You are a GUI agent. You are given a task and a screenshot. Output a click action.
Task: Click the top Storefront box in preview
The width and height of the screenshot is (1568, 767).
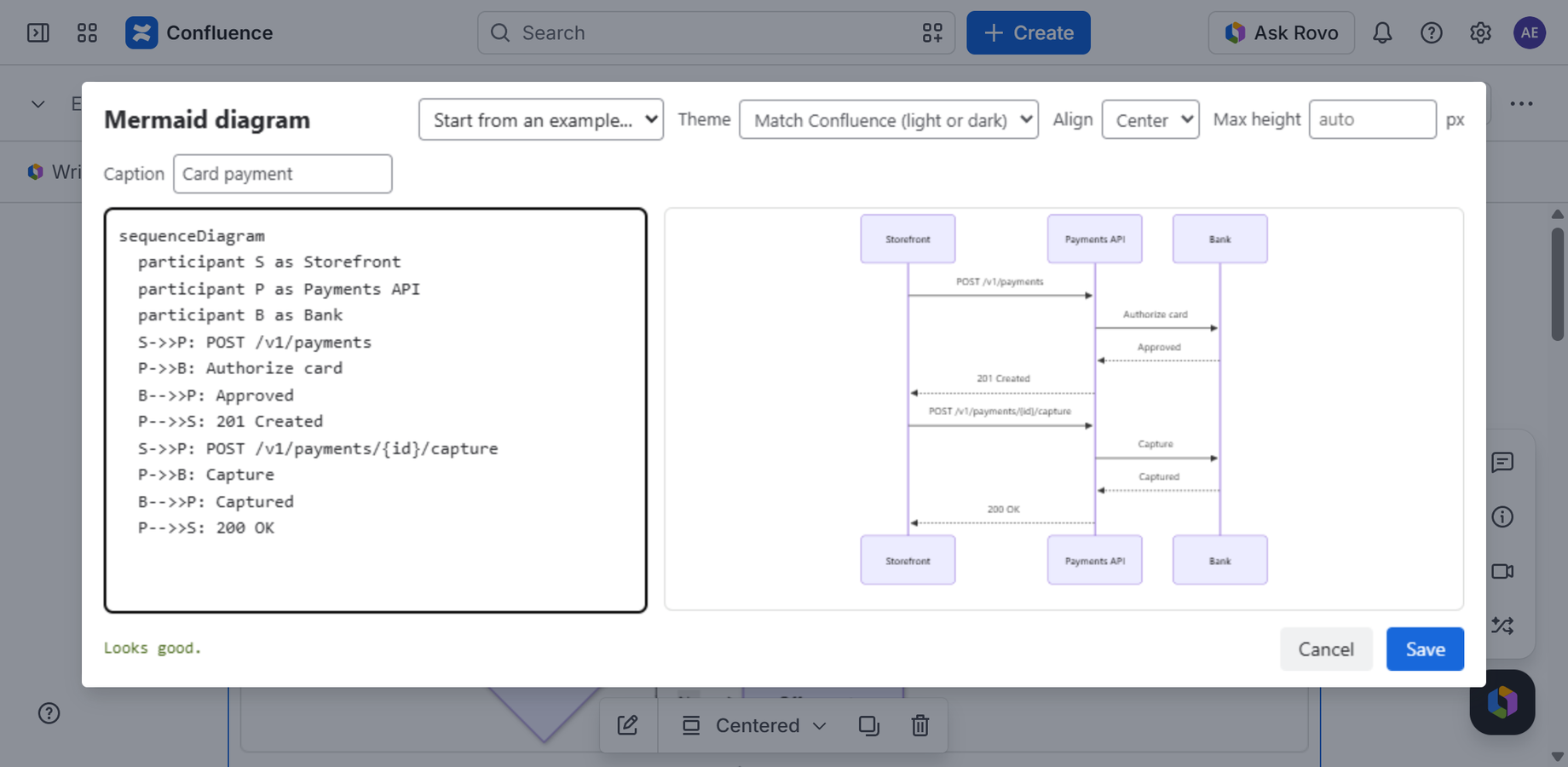click(x=908, y=239)
